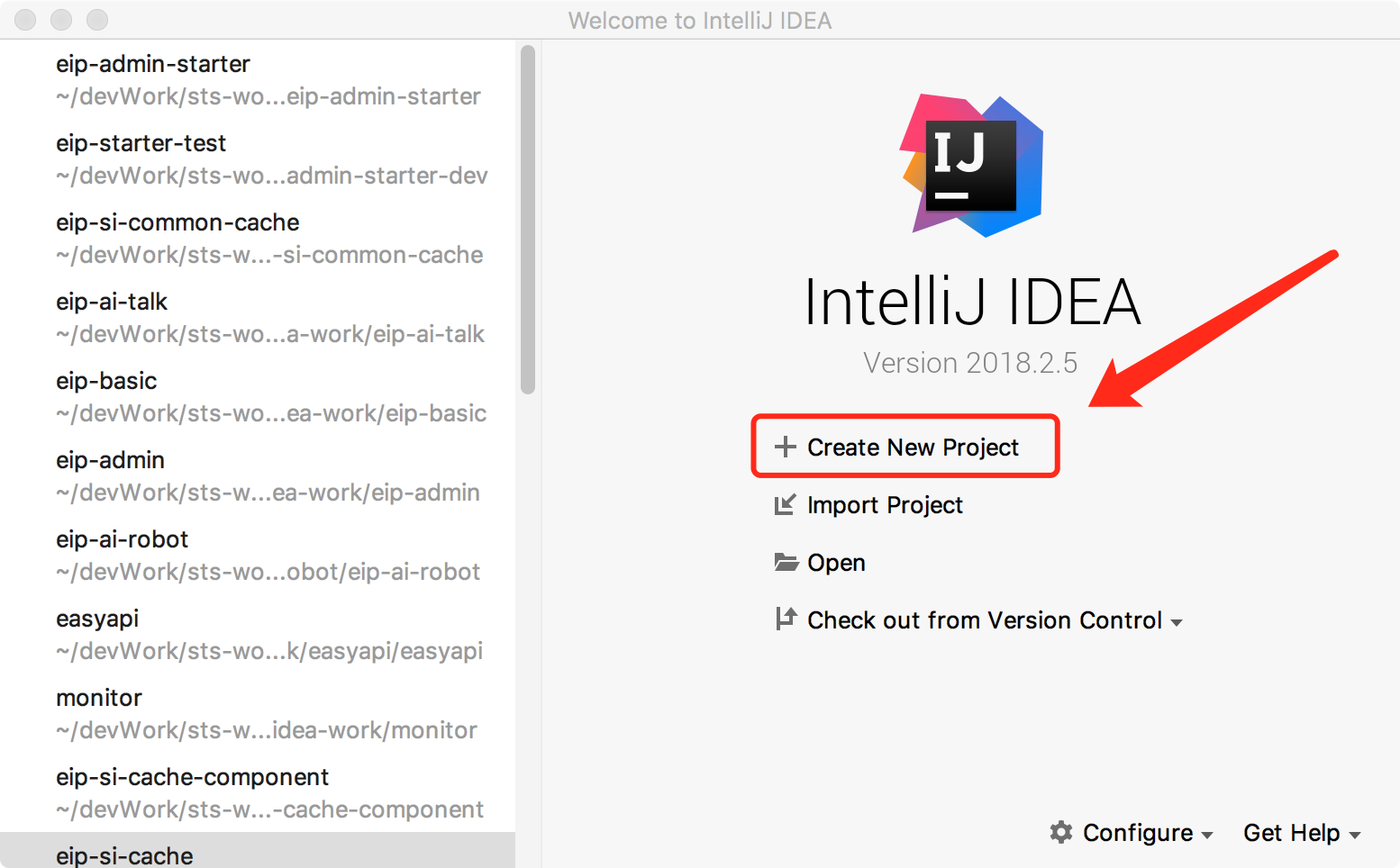The image size is (1400, 868).
Task: Select the Import Project link
Action: pyautogui.click(x=885, y=505)
